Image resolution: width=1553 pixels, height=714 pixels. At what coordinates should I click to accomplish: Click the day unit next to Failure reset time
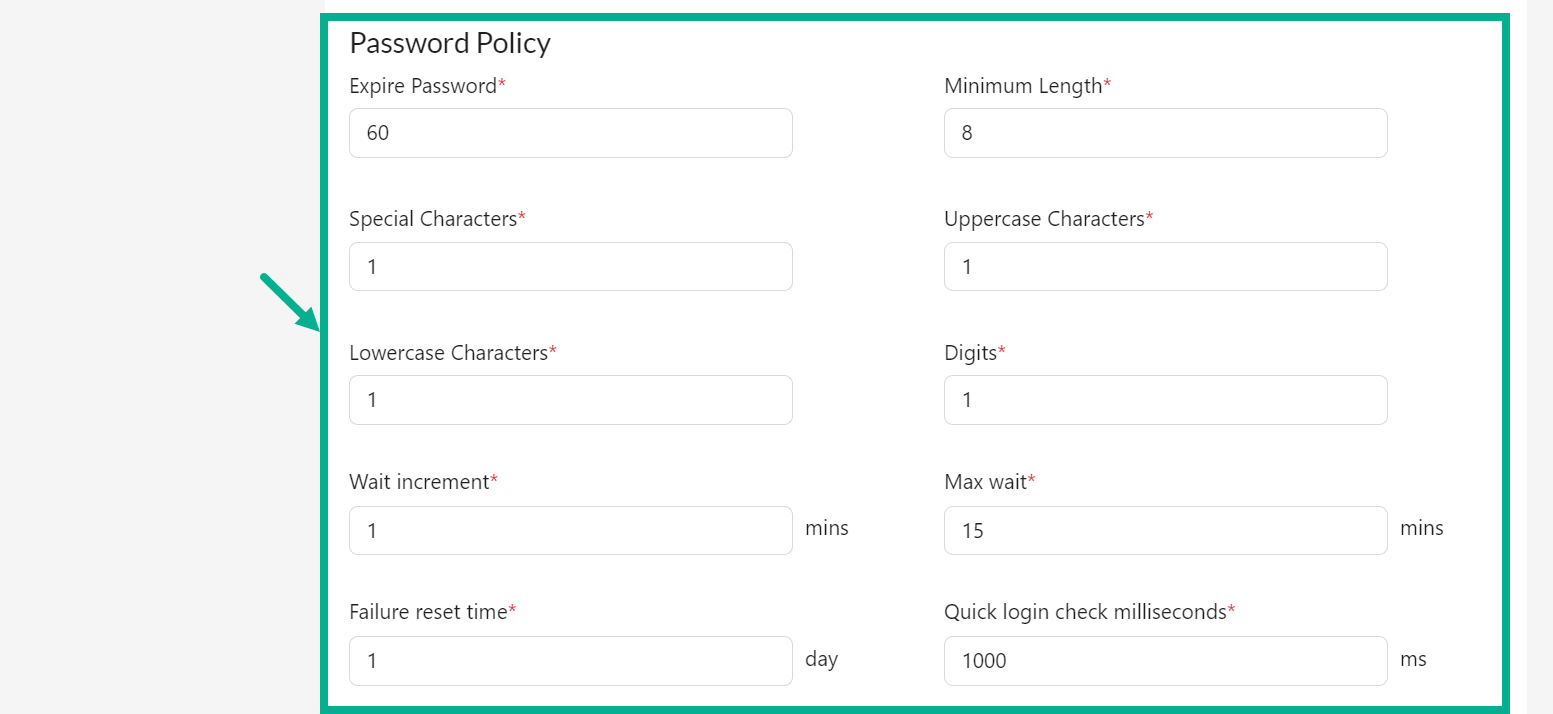[x=820, y=659]
